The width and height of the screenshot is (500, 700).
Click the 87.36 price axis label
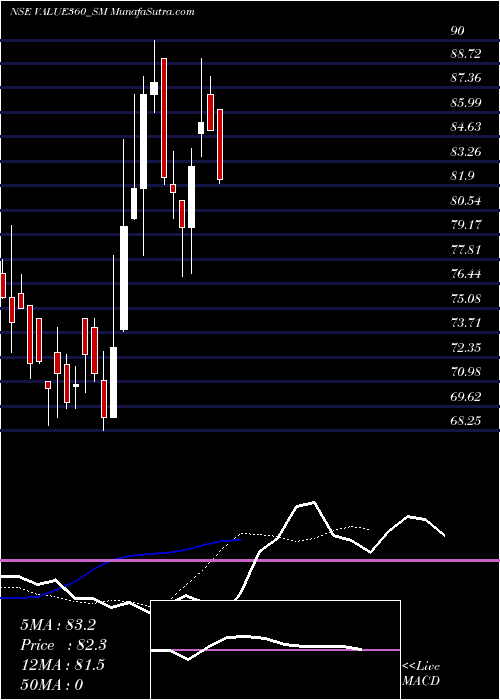467,78
